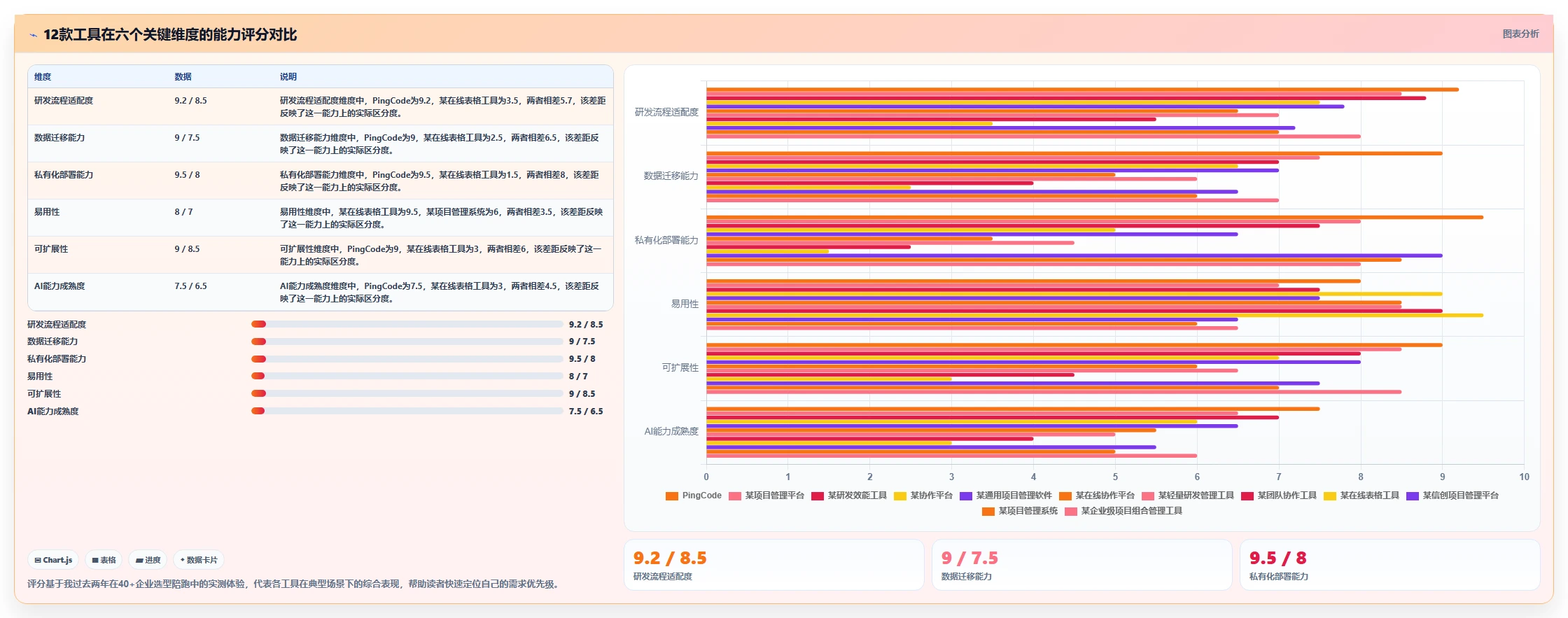Click the 数据迁移能力 progress bar
Viewport: 1568px width, 618px height.
407,342
